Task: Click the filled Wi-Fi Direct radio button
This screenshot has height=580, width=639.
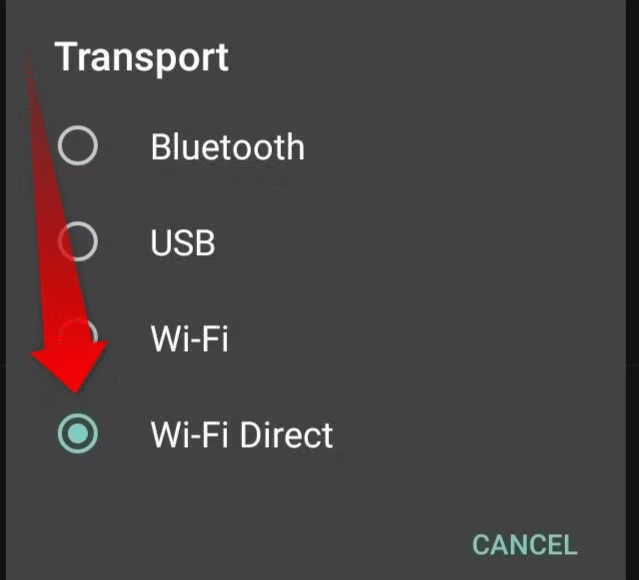Action: 77,433
